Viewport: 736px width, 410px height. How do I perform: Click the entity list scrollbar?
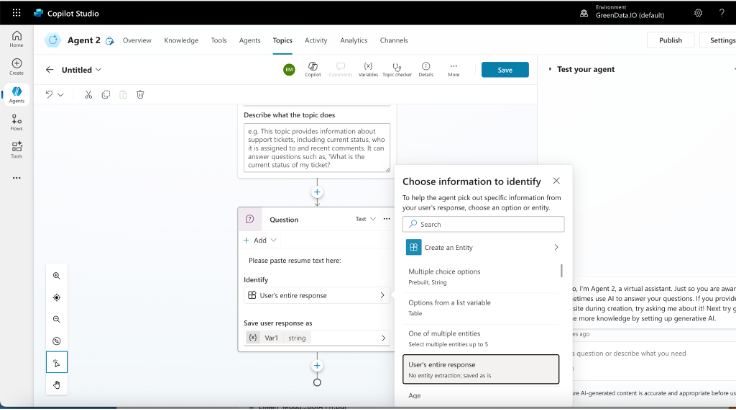coord(561,271)
